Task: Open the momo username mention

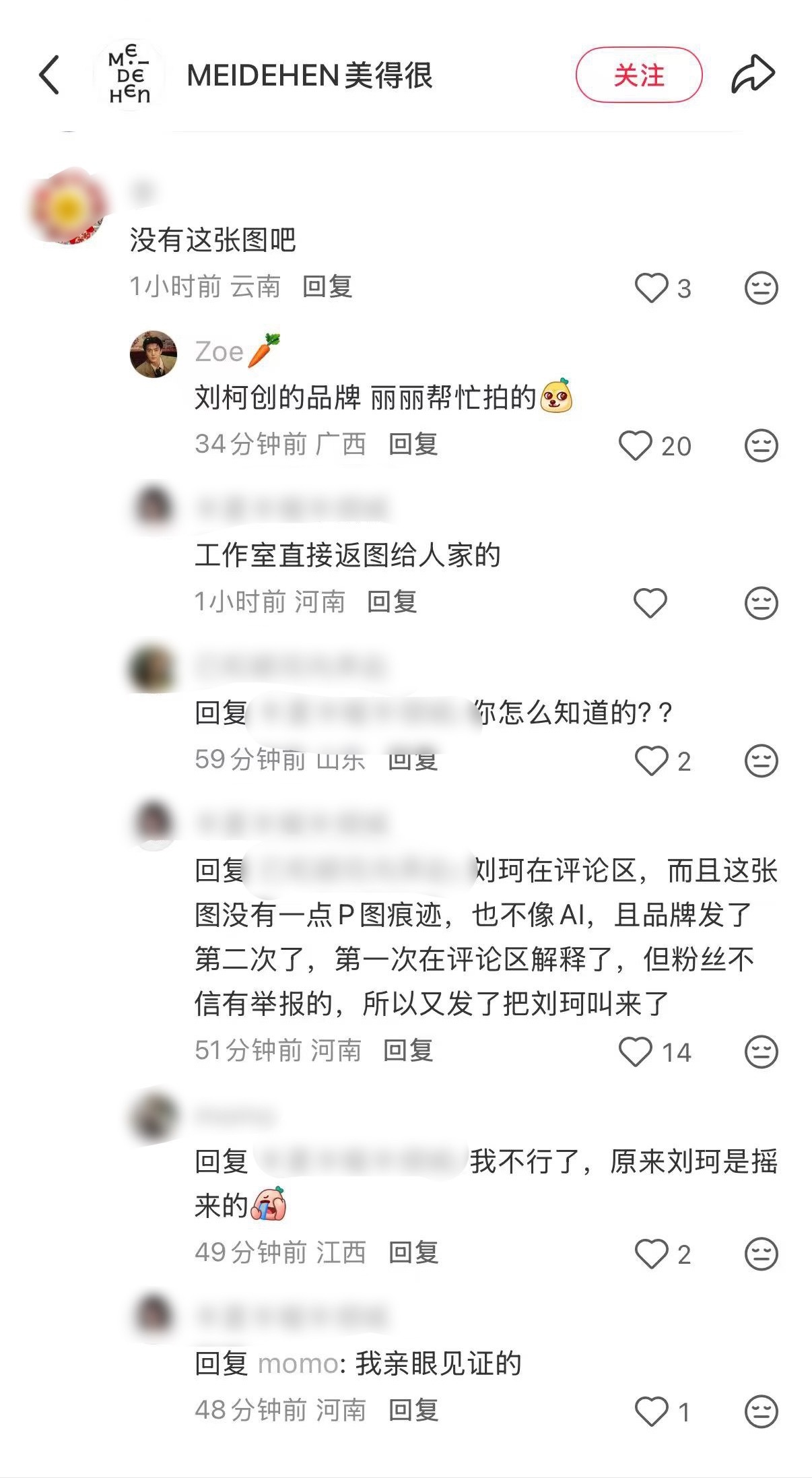Action: pyautogui.click(x=298, y=1364)
